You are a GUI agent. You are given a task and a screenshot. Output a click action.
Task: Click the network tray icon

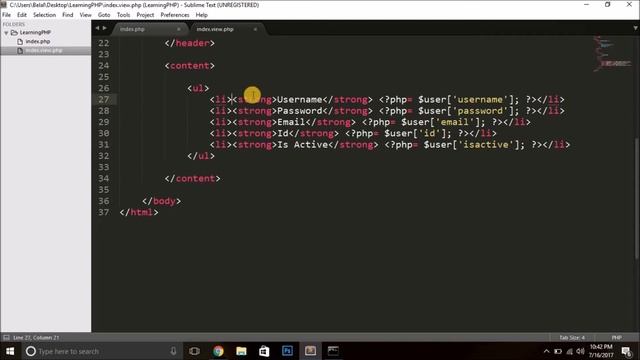click(x=570, y=351)
